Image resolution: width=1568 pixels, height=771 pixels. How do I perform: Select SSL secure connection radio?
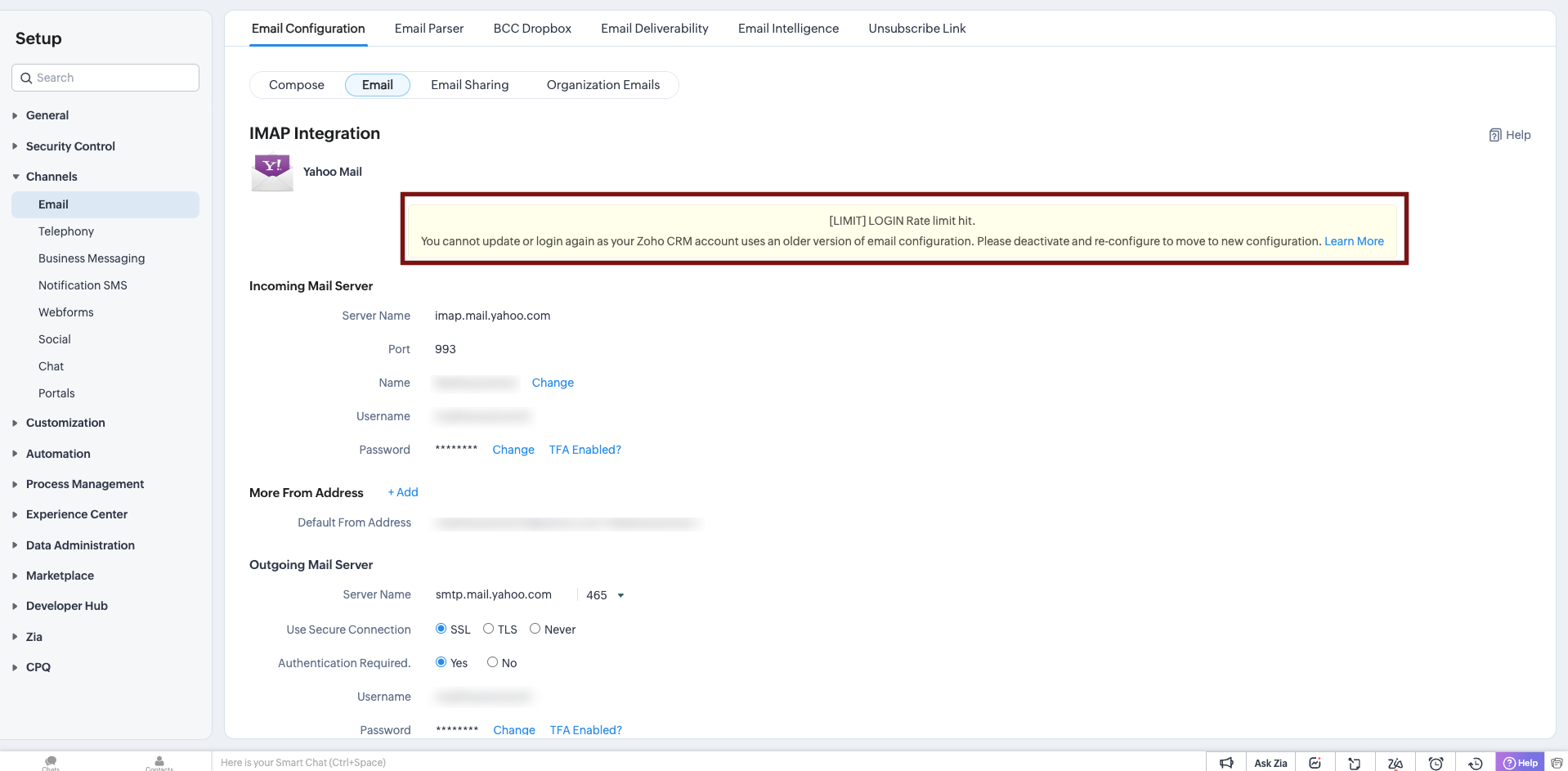(x=441, y=629)
